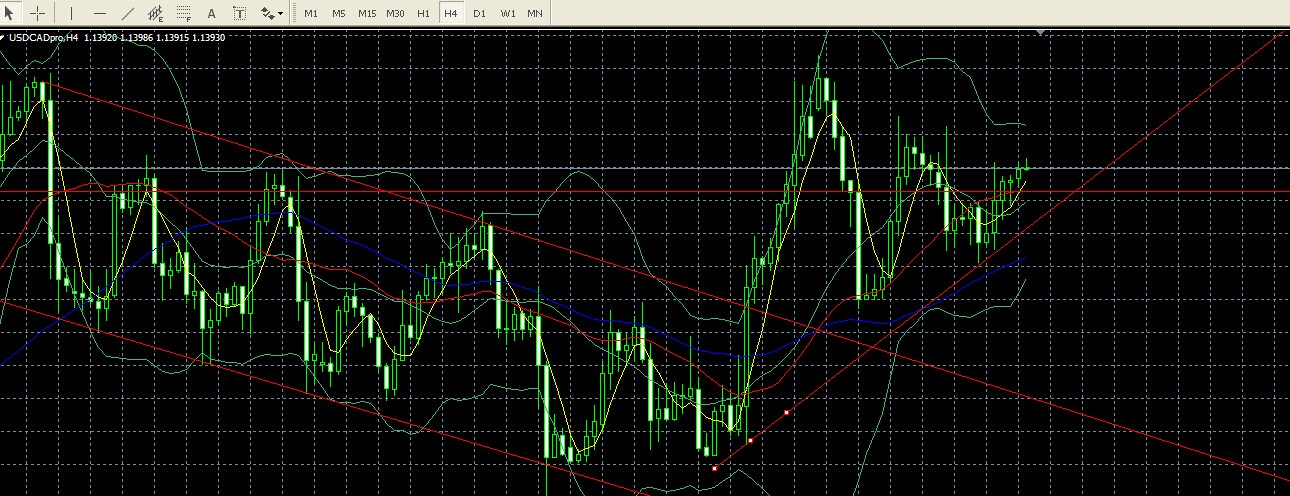The image size is (1290, 496).
Task: Switch chart to M5 timeframe
Action: tap(339, 13)
